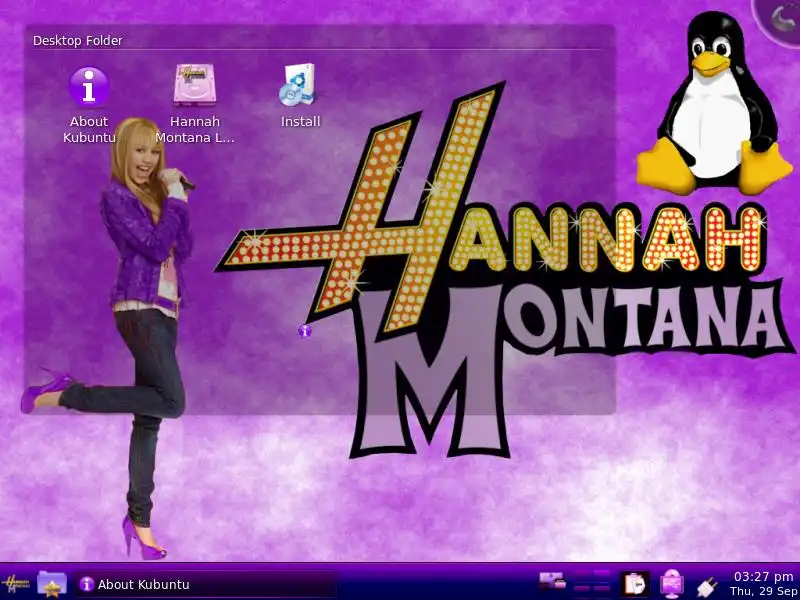Screen dimensions: 800x600
Task: Open the starred folder in the panel
Action: [52, 583]
